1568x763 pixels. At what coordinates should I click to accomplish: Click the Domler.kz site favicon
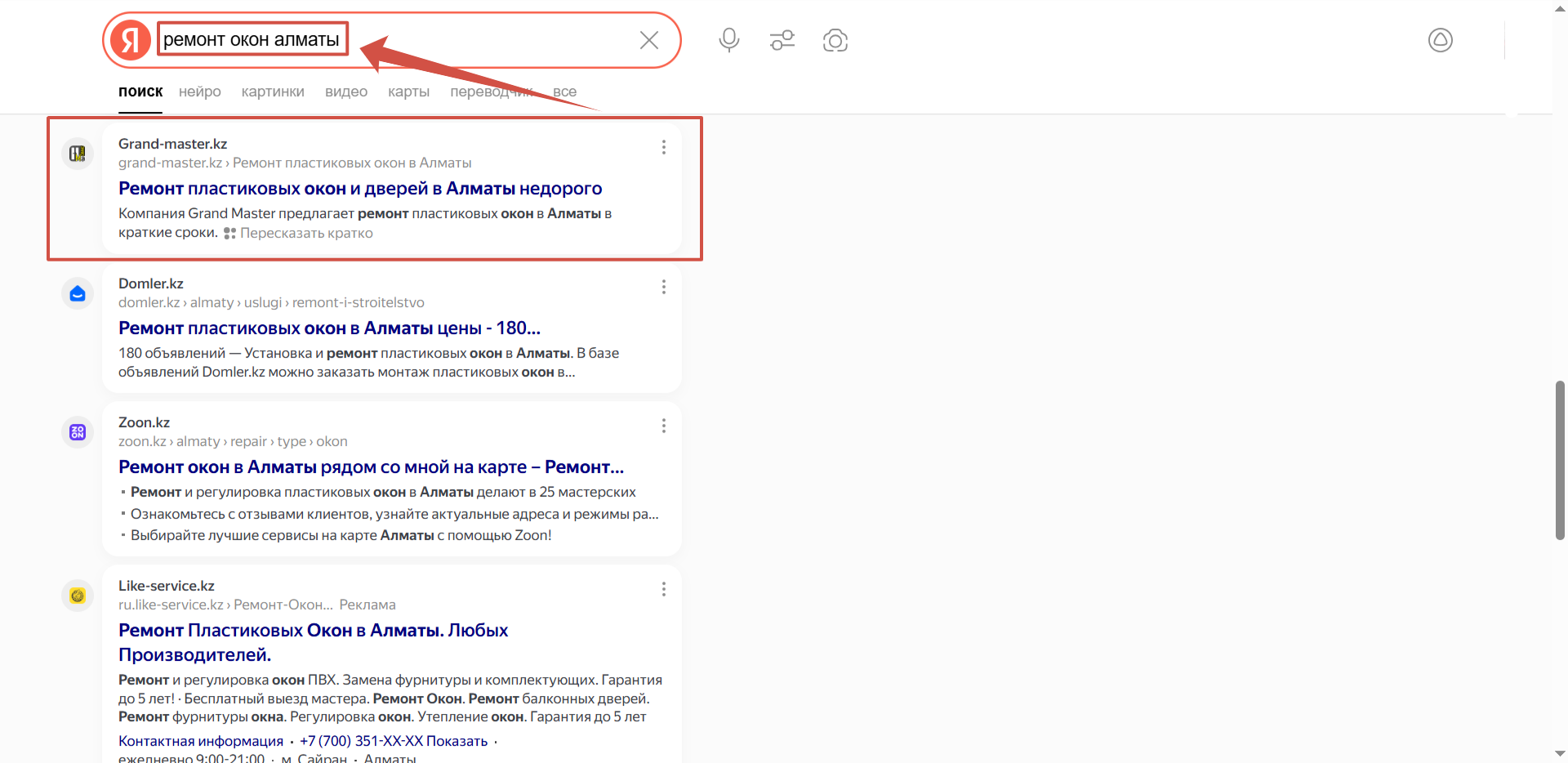[x=78, y=293]
